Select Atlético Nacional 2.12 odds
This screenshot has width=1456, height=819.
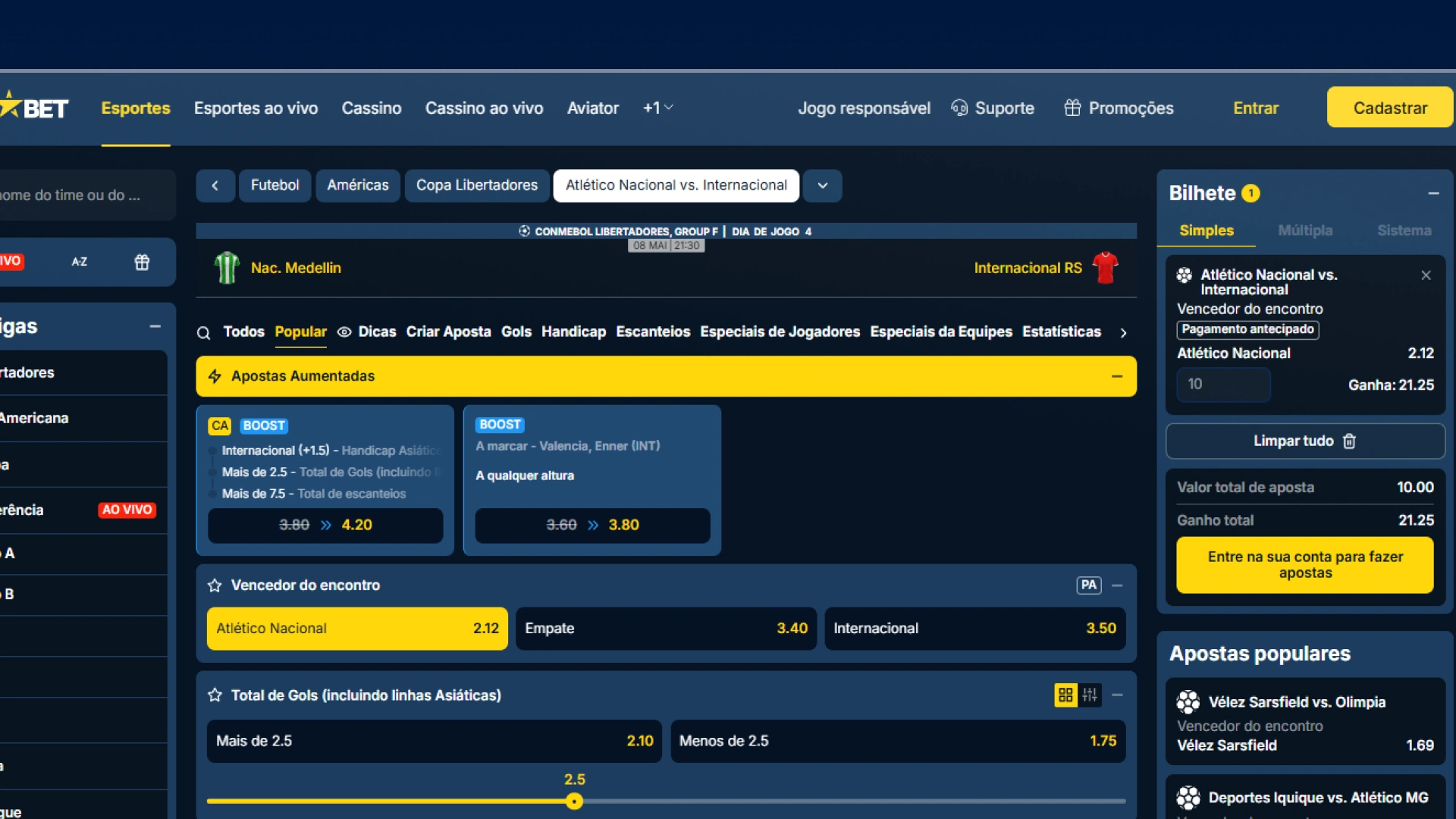click(x=357, y=629)
